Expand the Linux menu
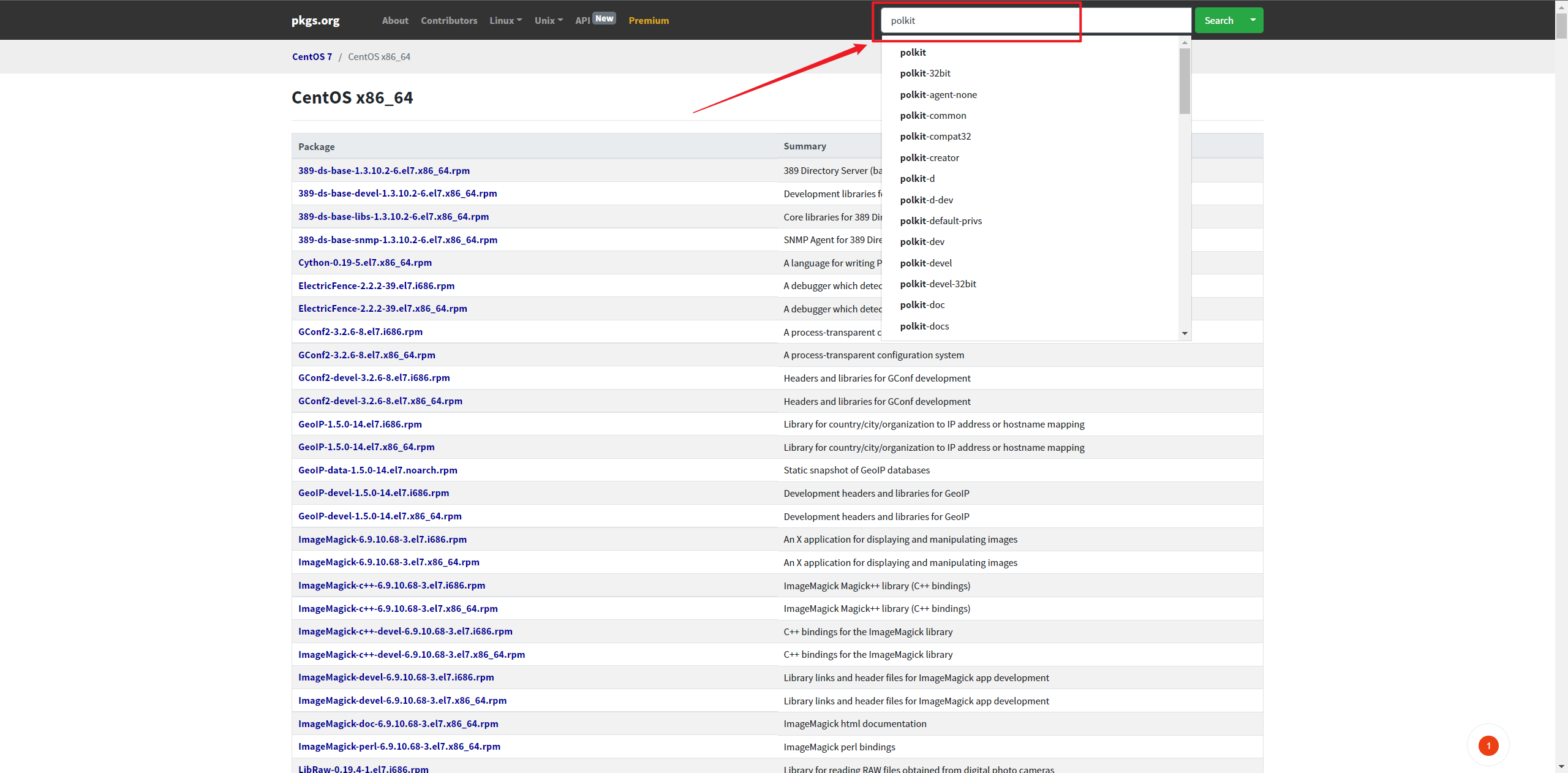 [x=505, y=20]
